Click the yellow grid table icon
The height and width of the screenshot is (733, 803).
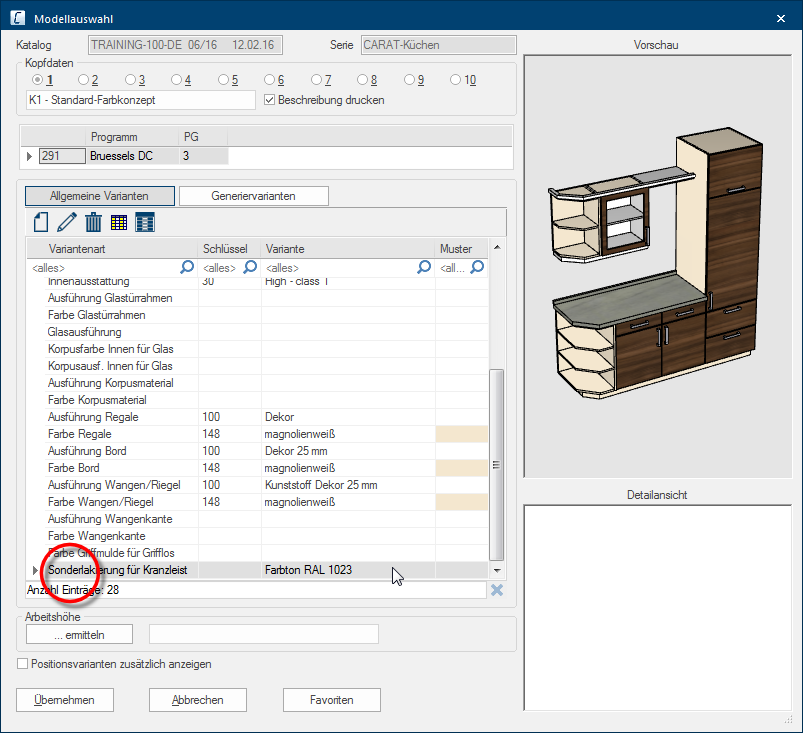coord(119,222)
